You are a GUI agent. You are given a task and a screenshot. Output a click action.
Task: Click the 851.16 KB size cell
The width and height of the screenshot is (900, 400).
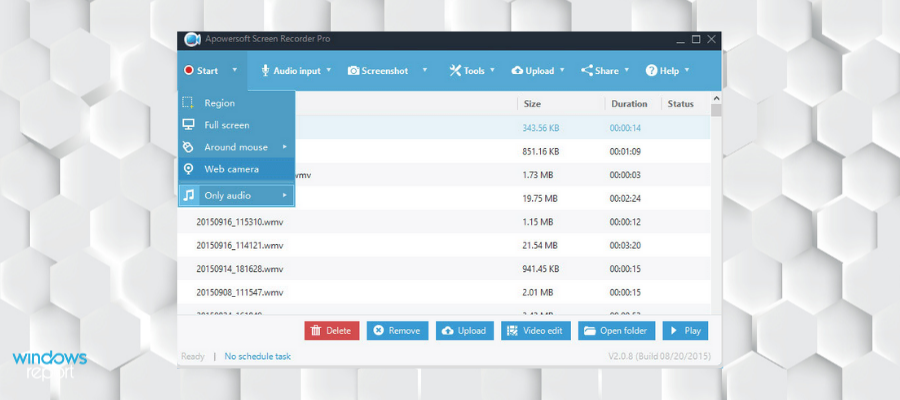point(541,152)
